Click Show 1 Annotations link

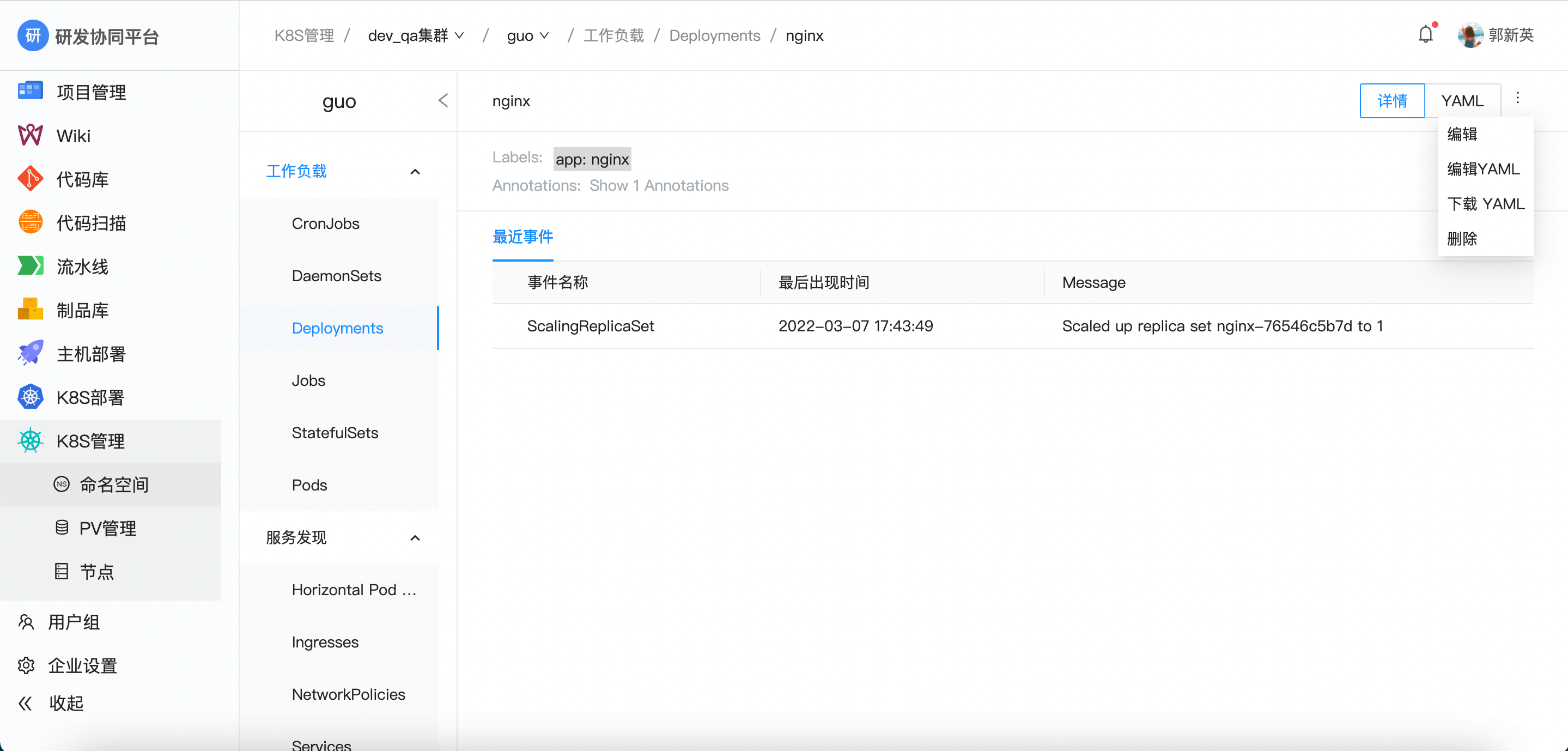[x=659, y=186]
